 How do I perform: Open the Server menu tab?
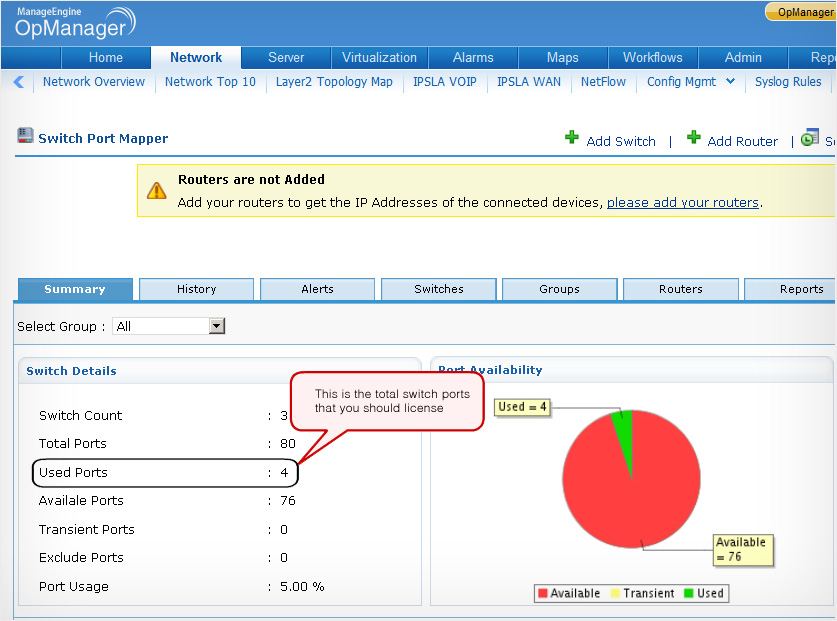coord(286,57)
